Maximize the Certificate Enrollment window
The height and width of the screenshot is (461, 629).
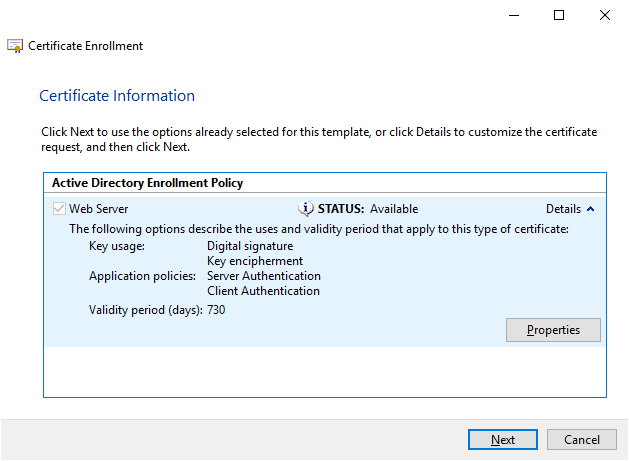(559, 16)
